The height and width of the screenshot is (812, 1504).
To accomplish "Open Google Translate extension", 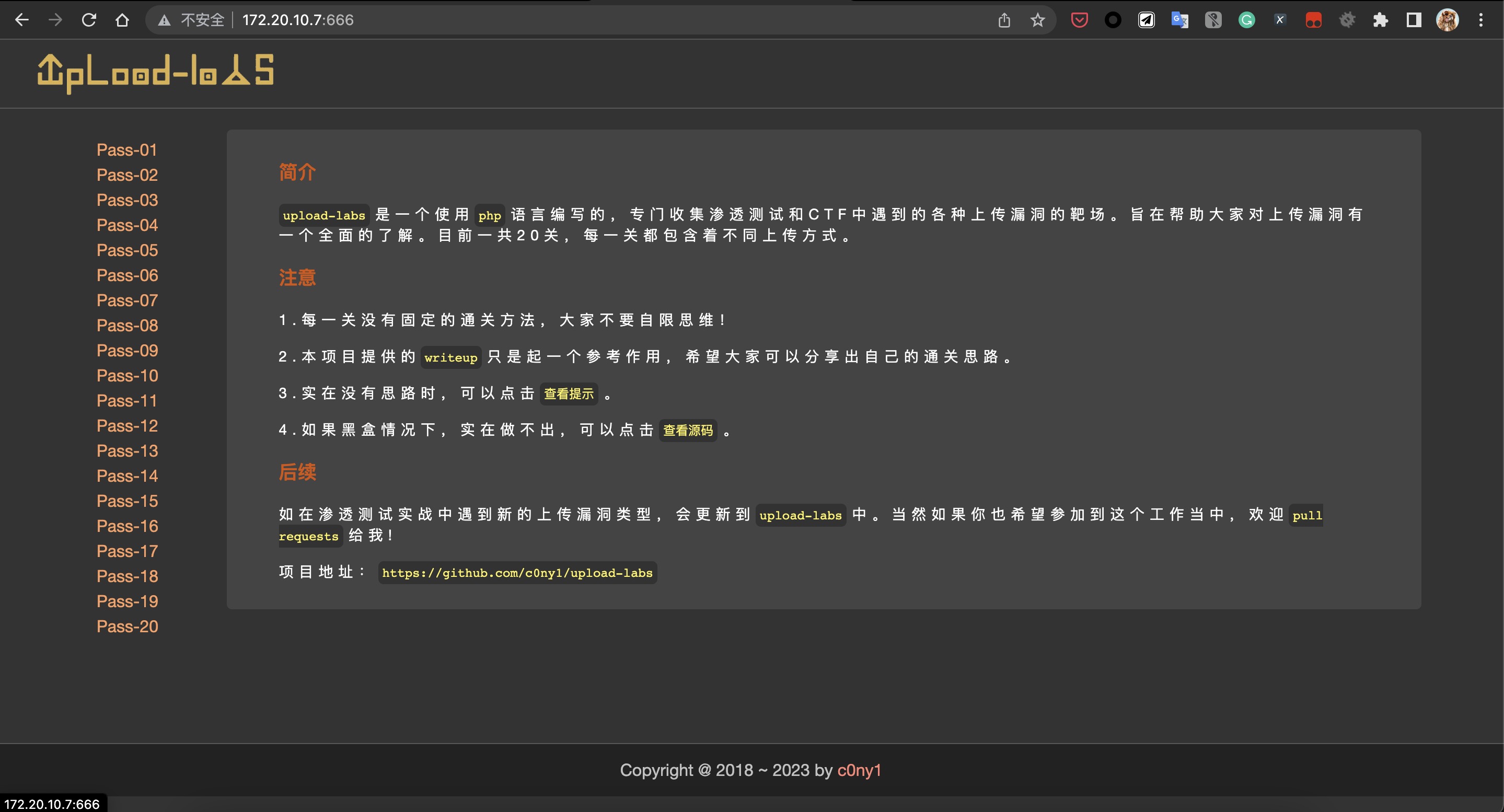I will pos(1179,20).
